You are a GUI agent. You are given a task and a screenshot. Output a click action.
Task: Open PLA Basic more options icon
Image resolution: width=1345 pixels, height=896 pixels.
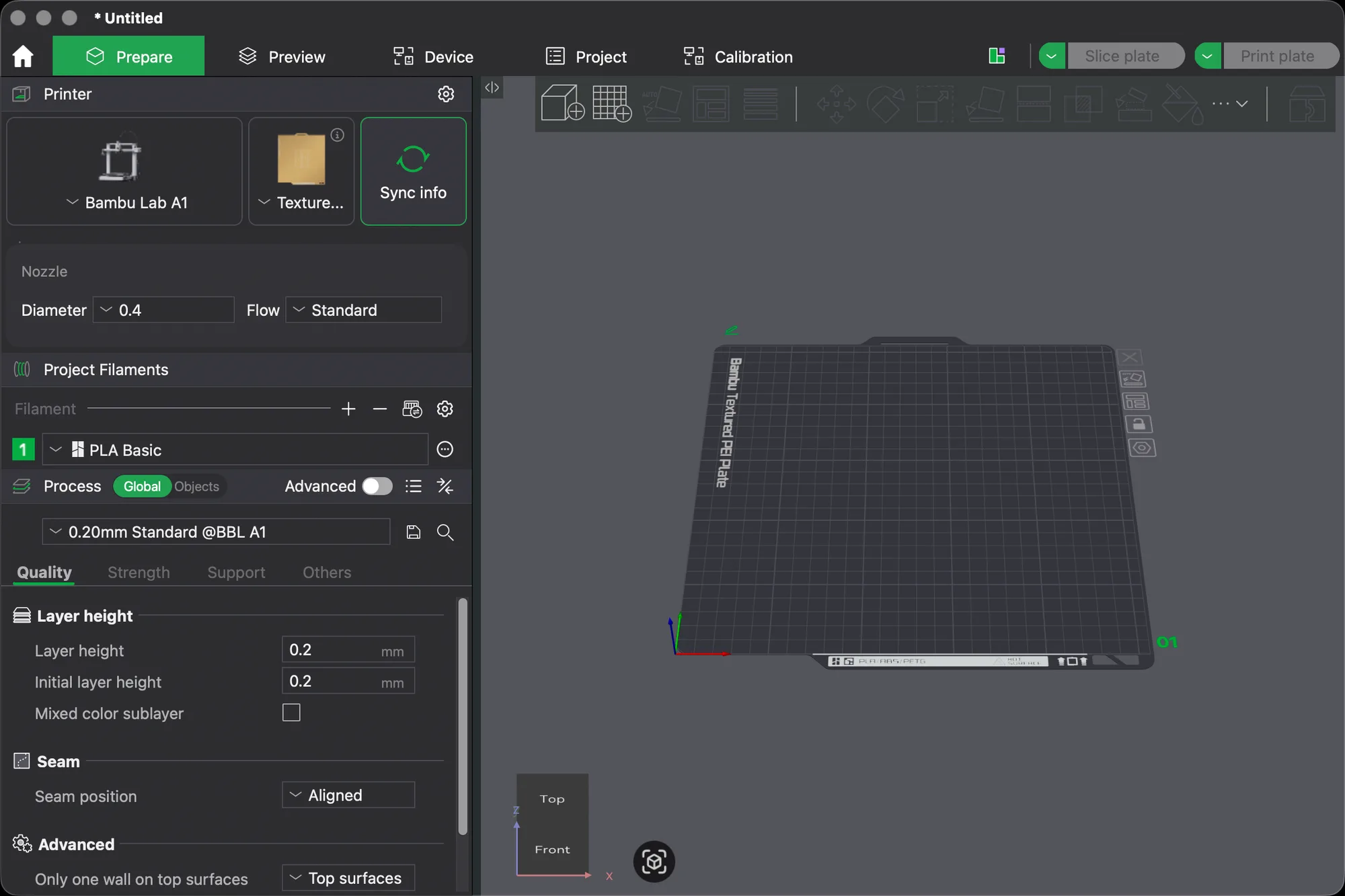click(x=445, y=449)
